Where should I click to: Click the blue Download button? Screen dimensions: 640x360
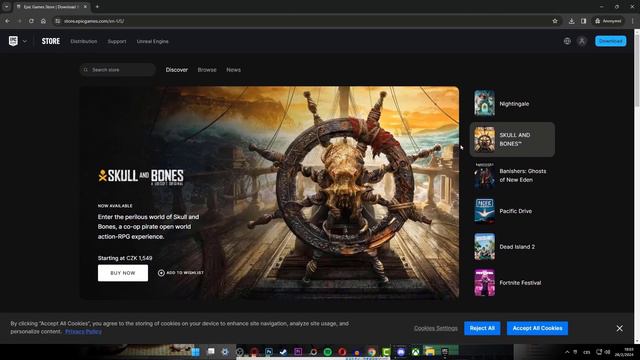click(611, 41)
